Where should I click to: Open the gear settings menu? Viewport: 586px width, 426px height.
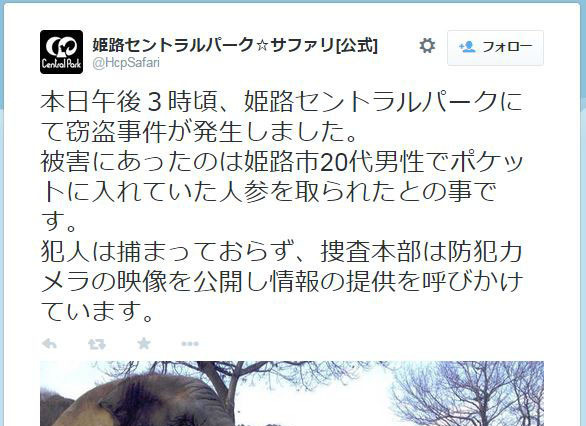click(x=427, y=46)
